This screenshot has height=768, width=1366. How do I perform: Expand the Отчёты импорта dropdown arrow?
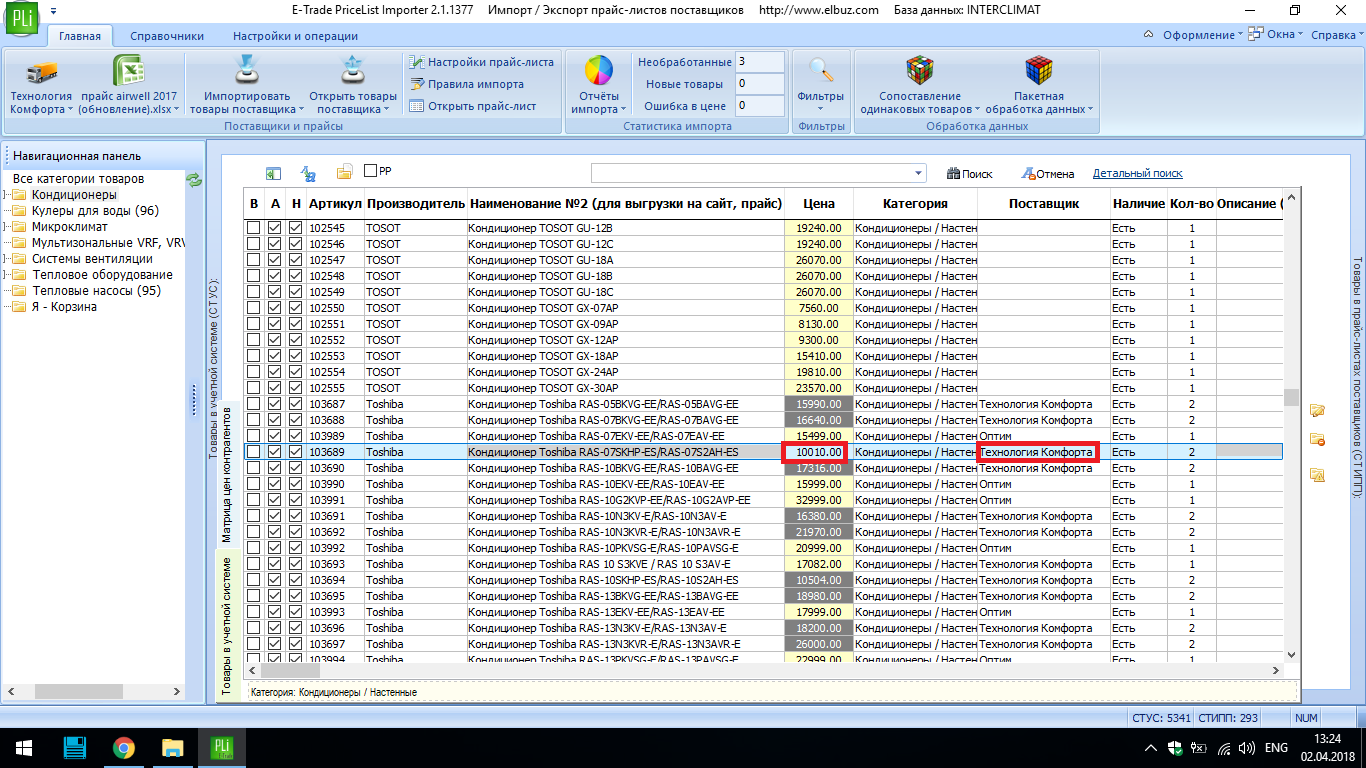click(x=623, y=110)
